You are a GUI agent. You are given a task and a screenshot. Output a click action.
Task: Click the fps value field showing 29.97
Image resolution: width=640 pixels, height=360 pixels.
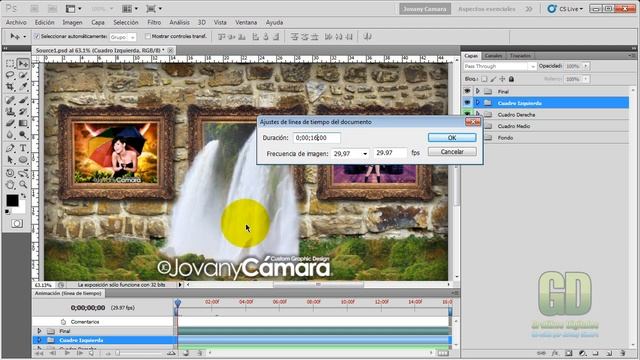coord(390,153)
